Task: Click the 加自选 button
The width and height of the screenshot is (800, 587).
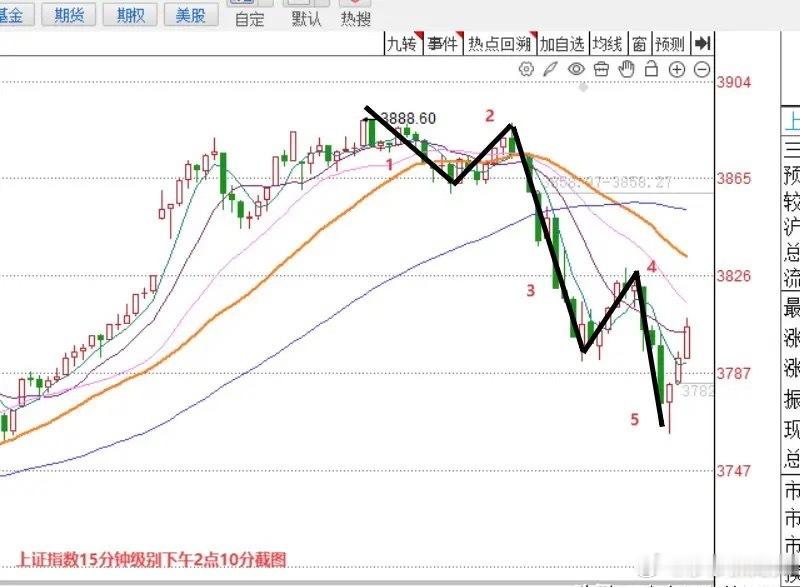Action: click(562, 44)
